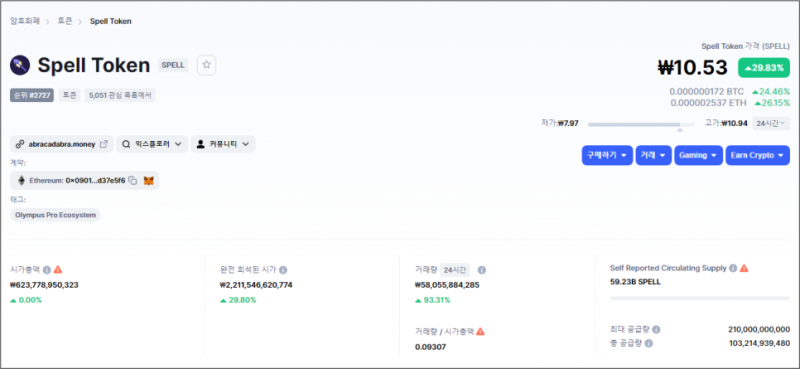The width and height of the screenshot is (800, 369).
Task: Open the market cap info icon
Action: tap(47, 269)
